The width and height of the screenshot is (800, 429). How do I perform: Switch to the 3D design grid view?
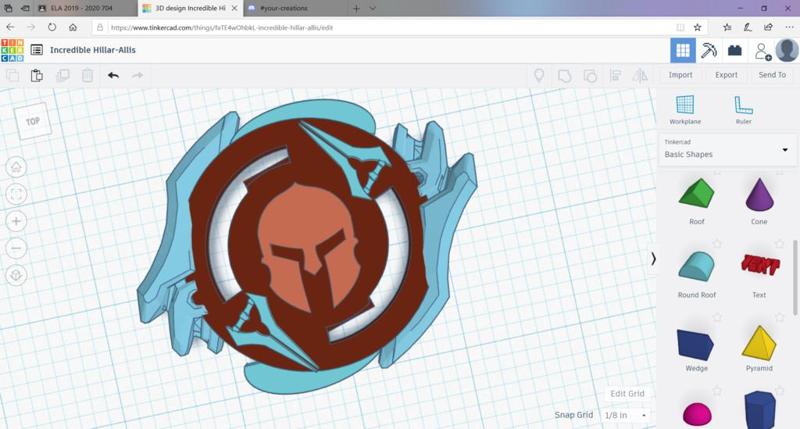tap(683, 51)
